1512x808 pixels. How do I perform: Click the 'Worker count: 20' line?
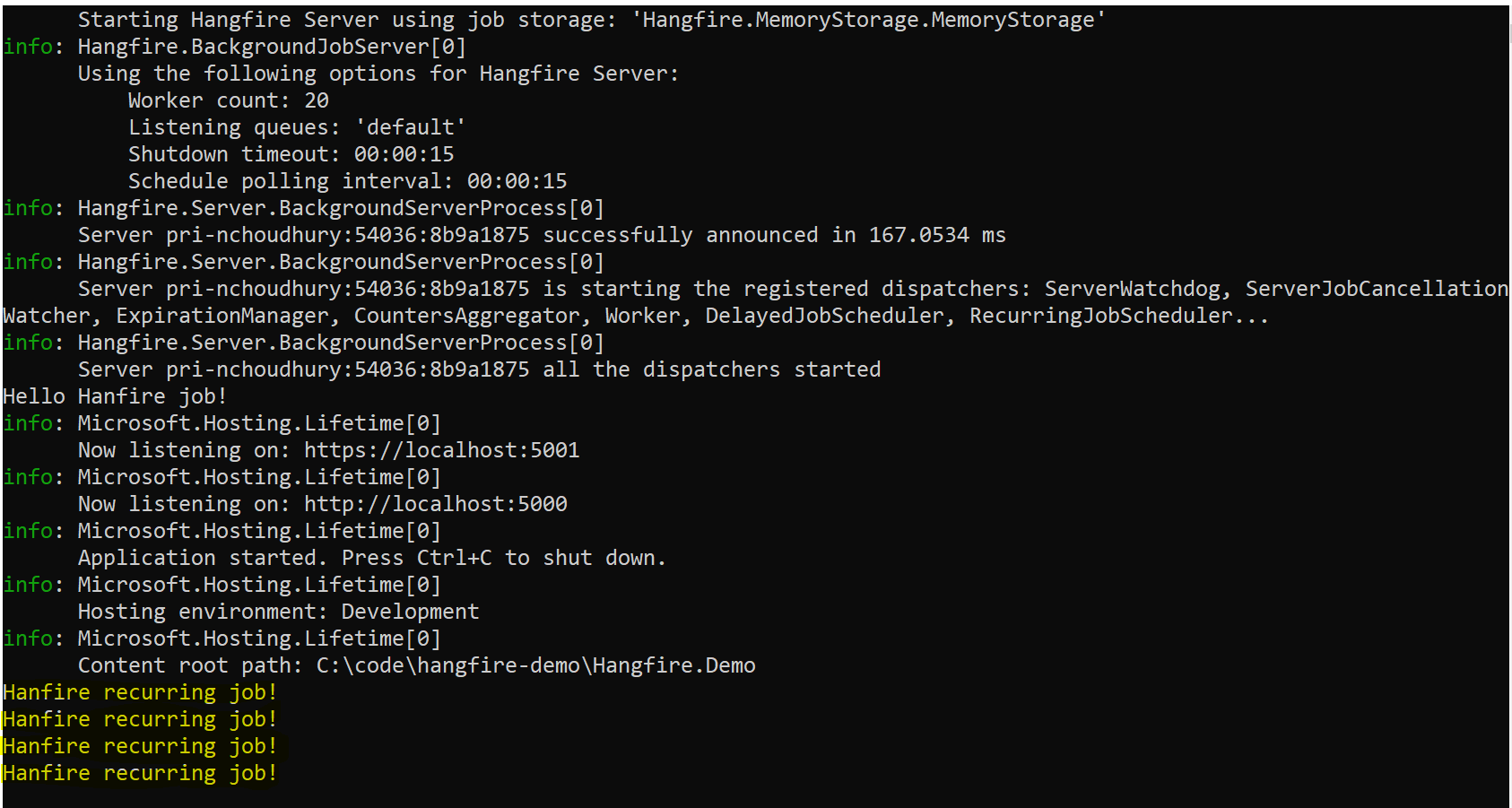point(228,100)
